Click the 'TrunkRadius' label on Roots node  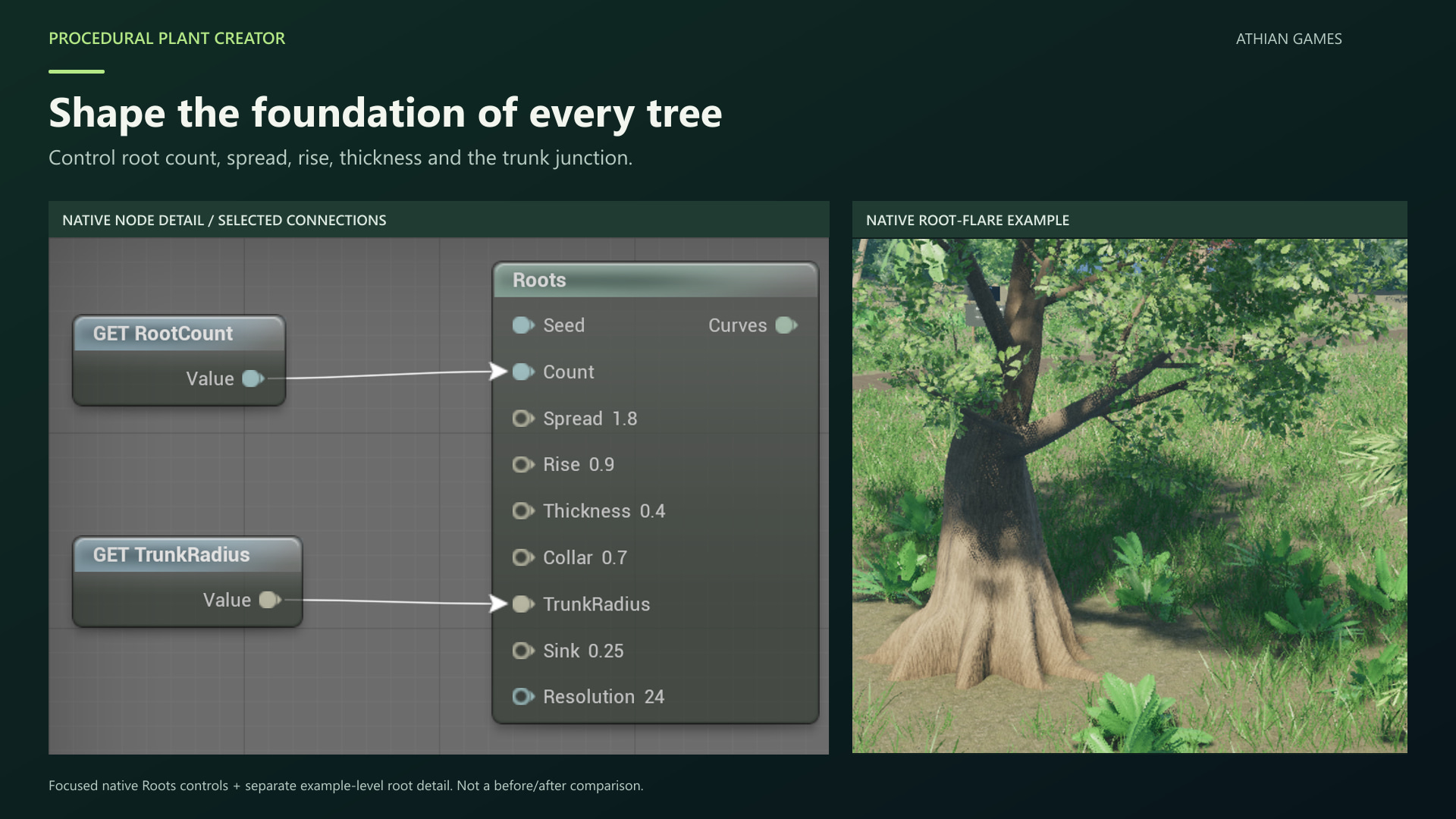[x=596, y=604]
